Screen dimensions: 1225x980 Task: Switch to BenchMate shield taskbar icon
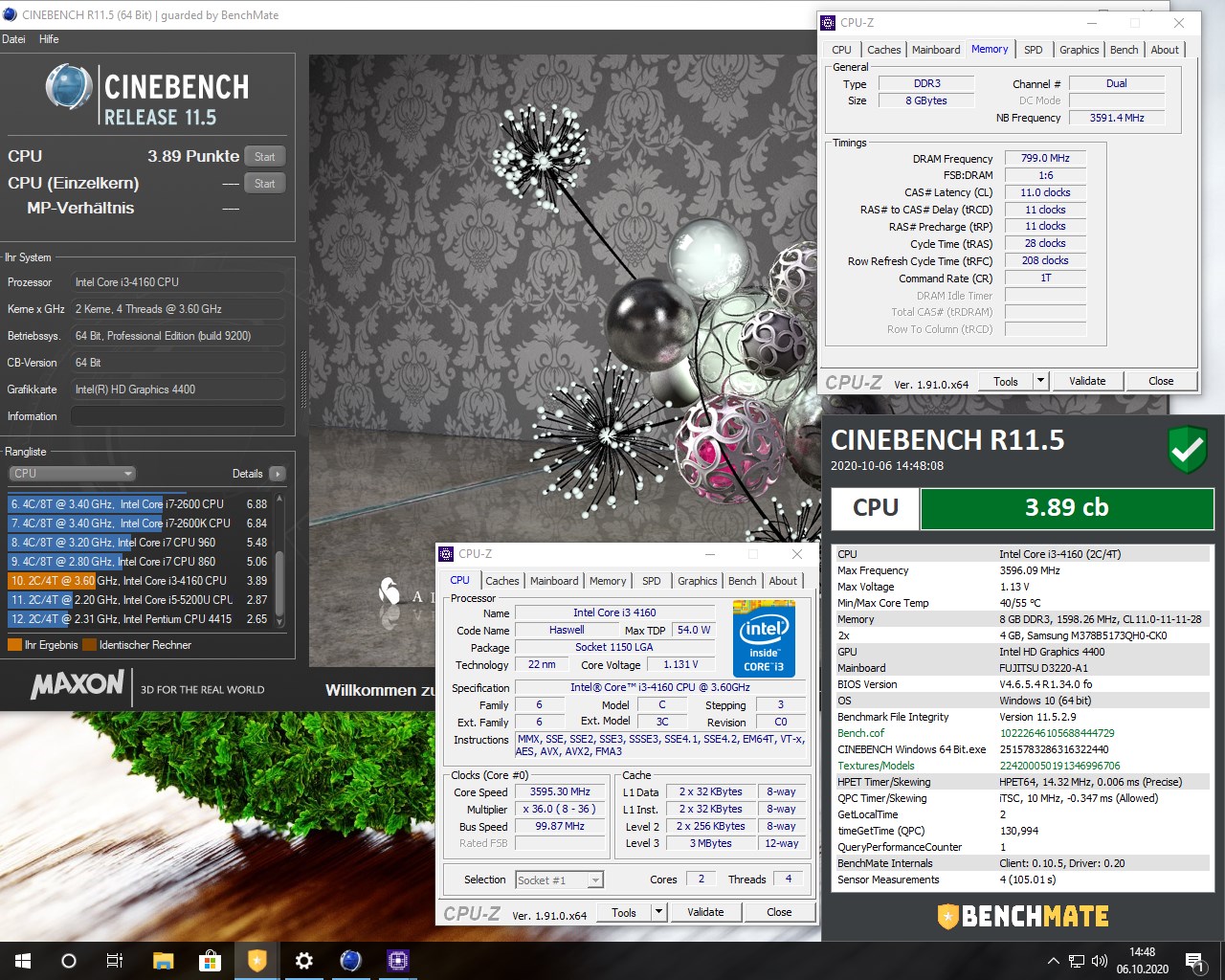[x=256, y=961]
